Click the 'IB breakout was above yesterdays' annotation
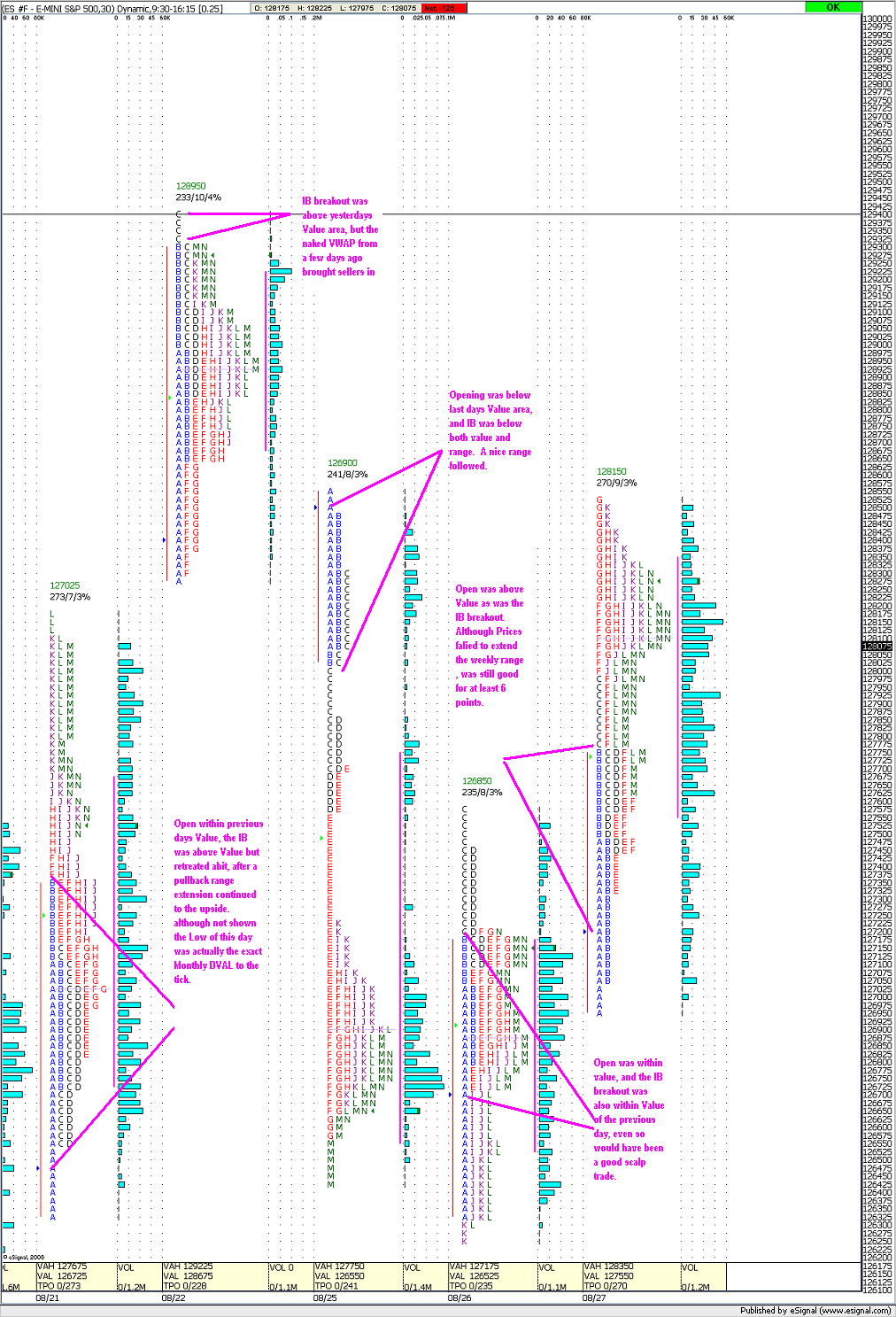 pos(340,236)
